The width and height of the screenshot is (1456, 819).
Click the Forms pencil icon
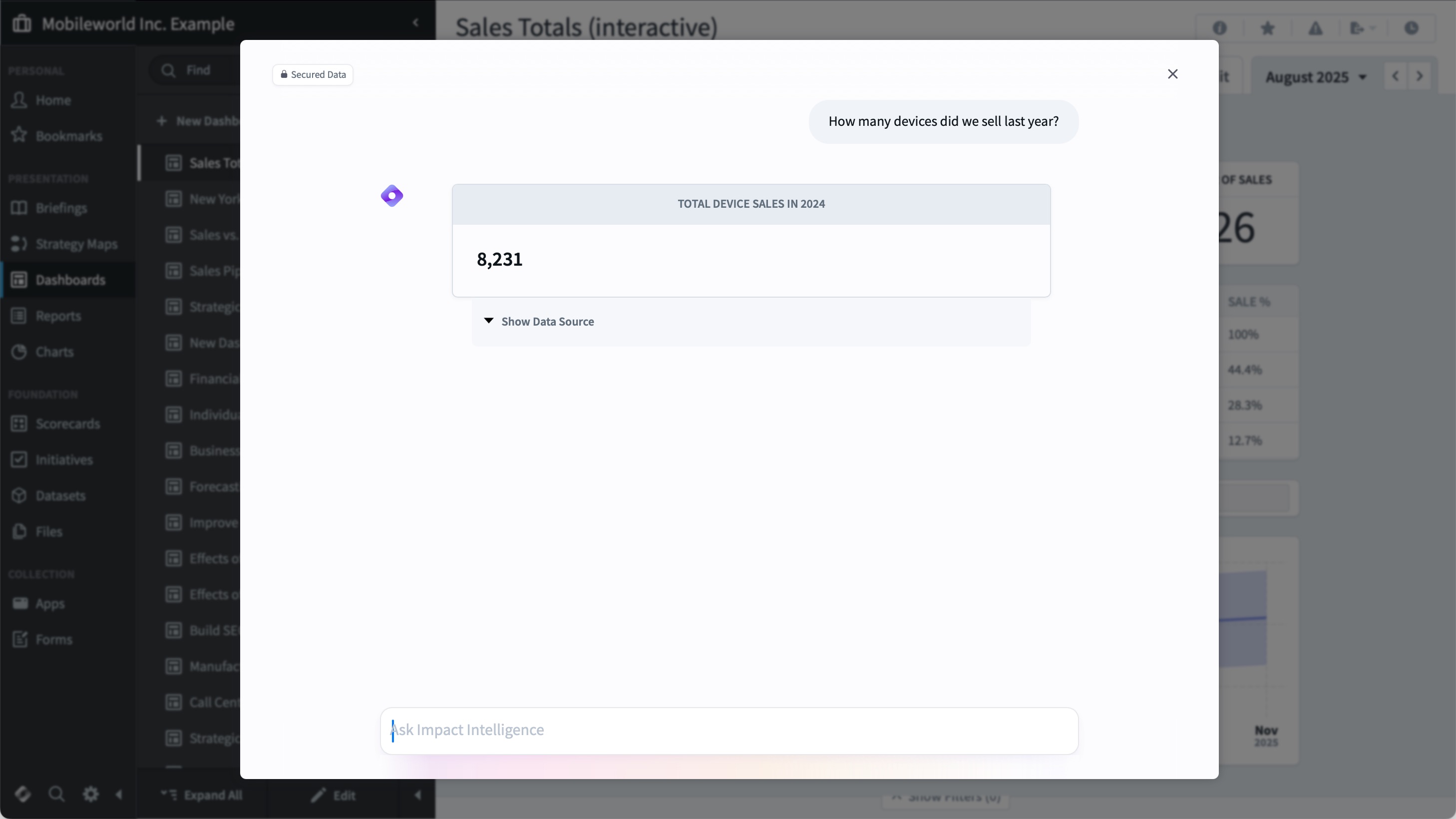(x=20, y=639)
